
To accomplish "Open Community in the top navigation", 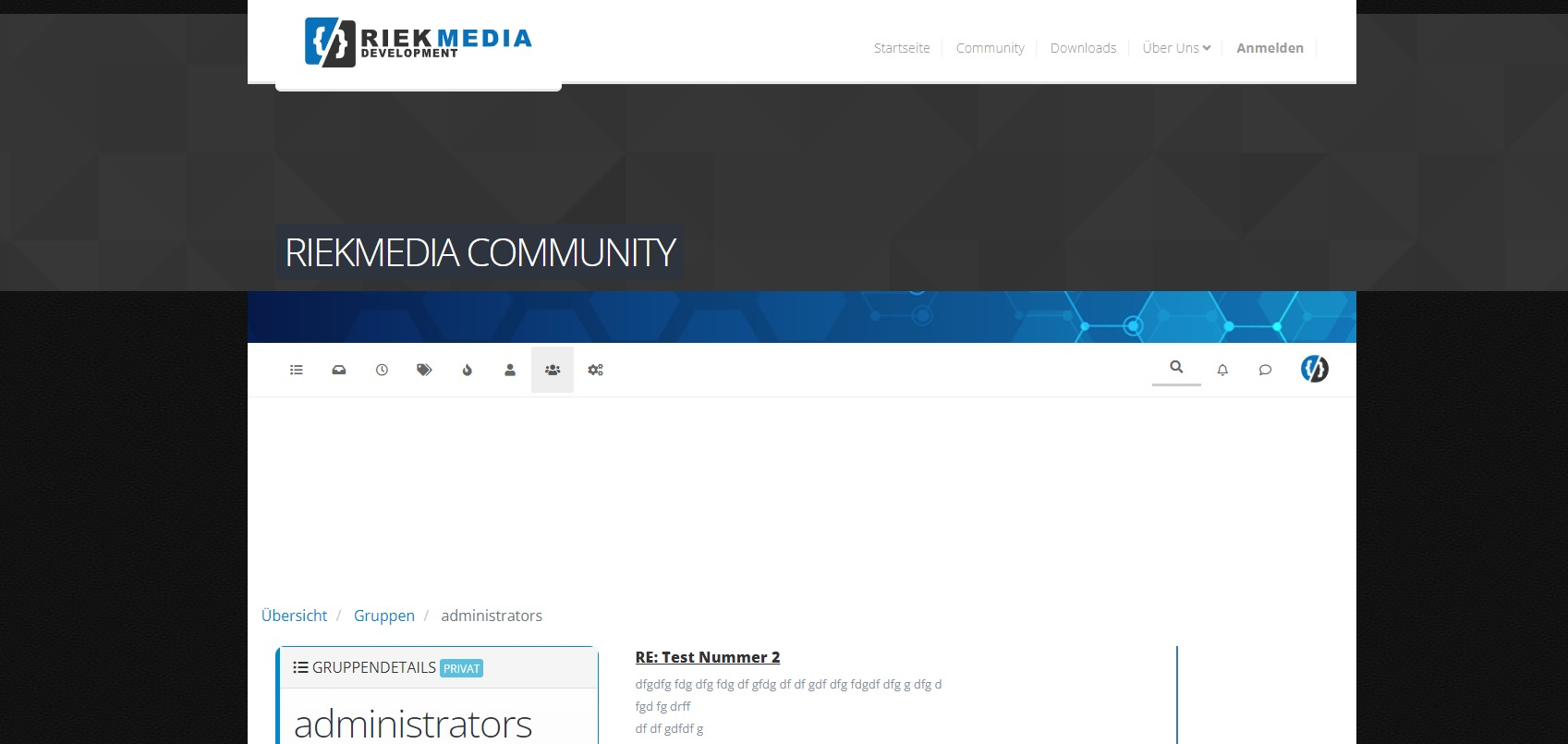I will click(x=990, y=48).
